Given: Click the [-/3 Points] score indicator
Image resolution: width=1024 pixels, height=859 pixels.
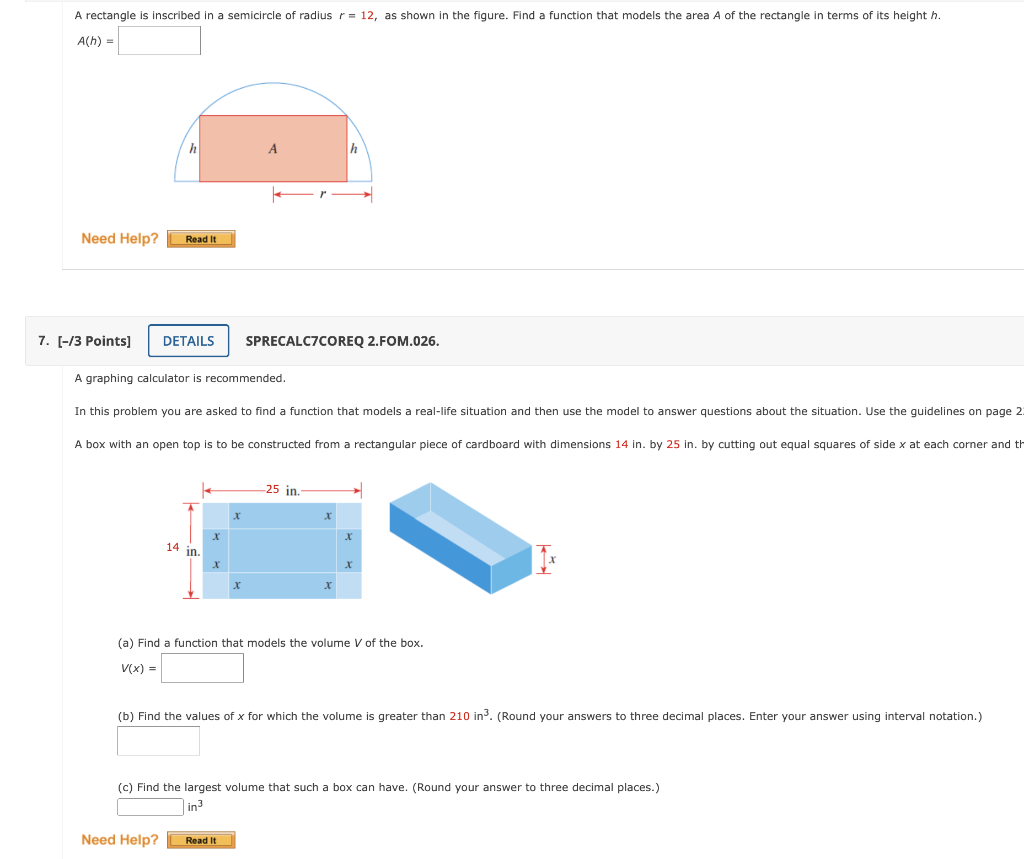Looking at the screenshot, I should click(93, 340).
